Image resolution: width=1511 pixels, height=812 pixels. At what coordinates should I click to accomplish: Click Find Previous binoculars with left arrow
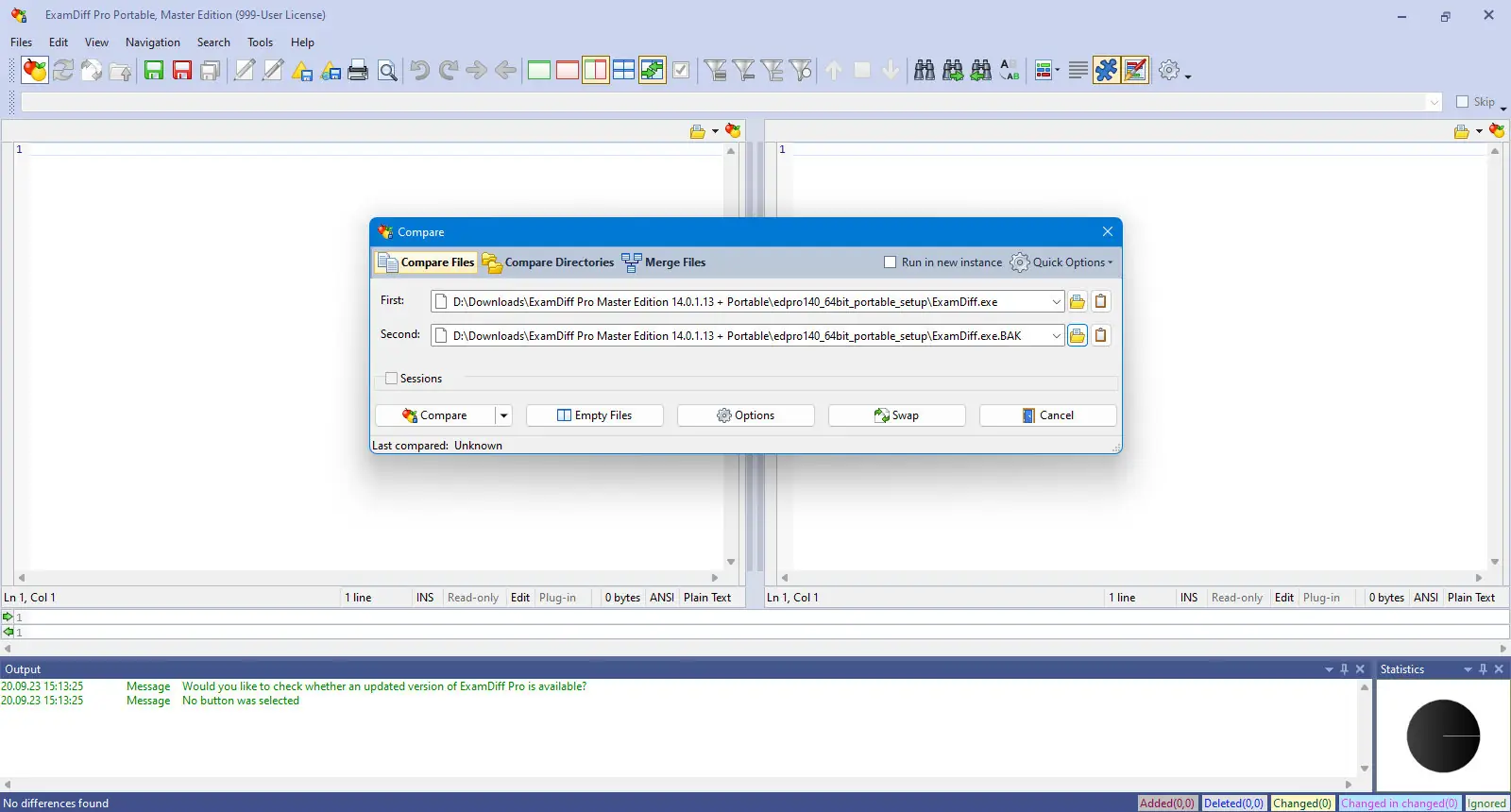[981, 70]
